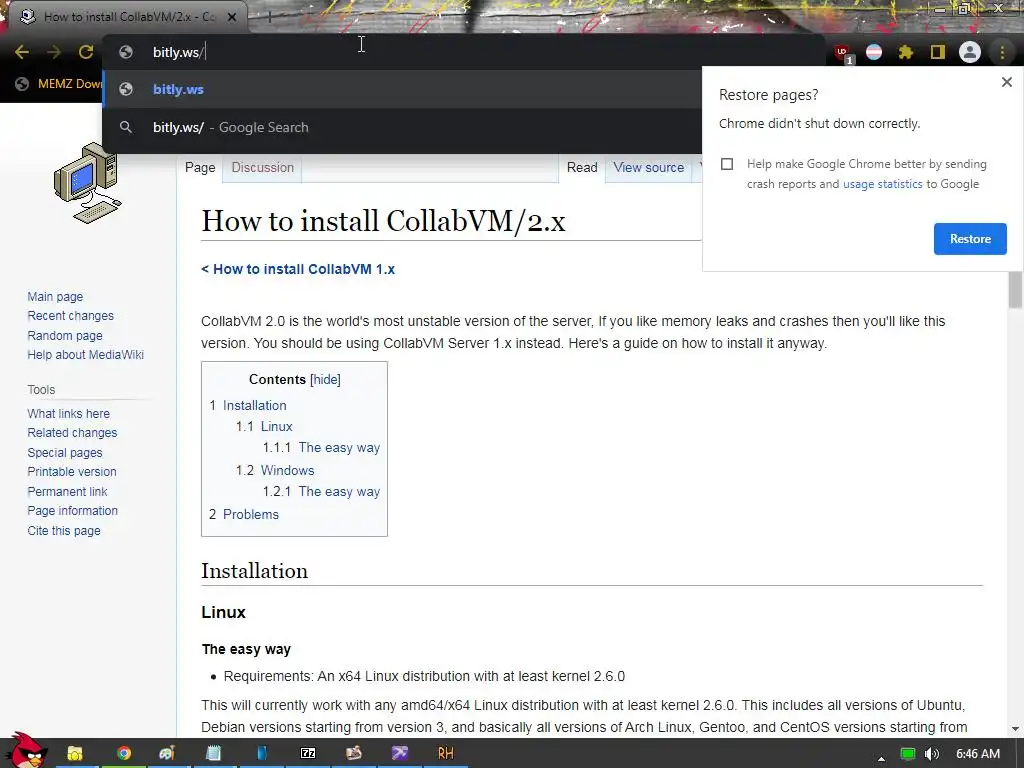
Task: Follow How to install CollabVM 1.x link
Action: pyautogui.click(x=298, y=269)
